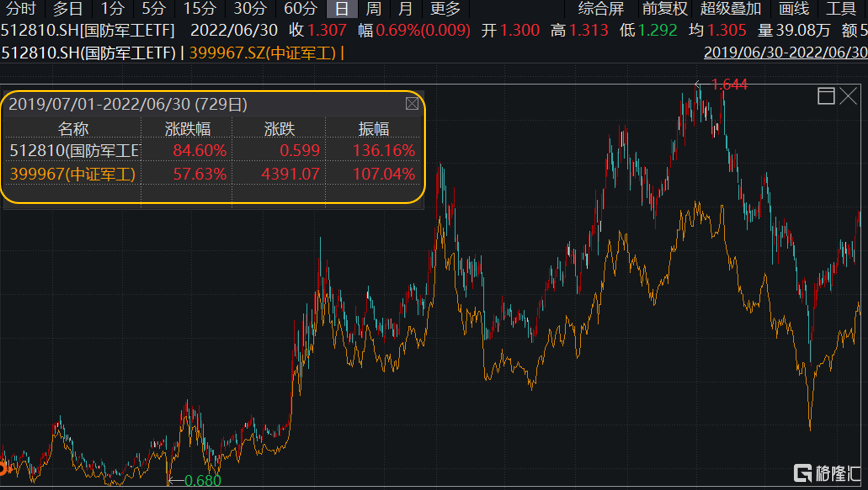Click the date range 2019/06/30-2022/06/30 link
This screenshot has height=490, width=868.
(786, 53)
